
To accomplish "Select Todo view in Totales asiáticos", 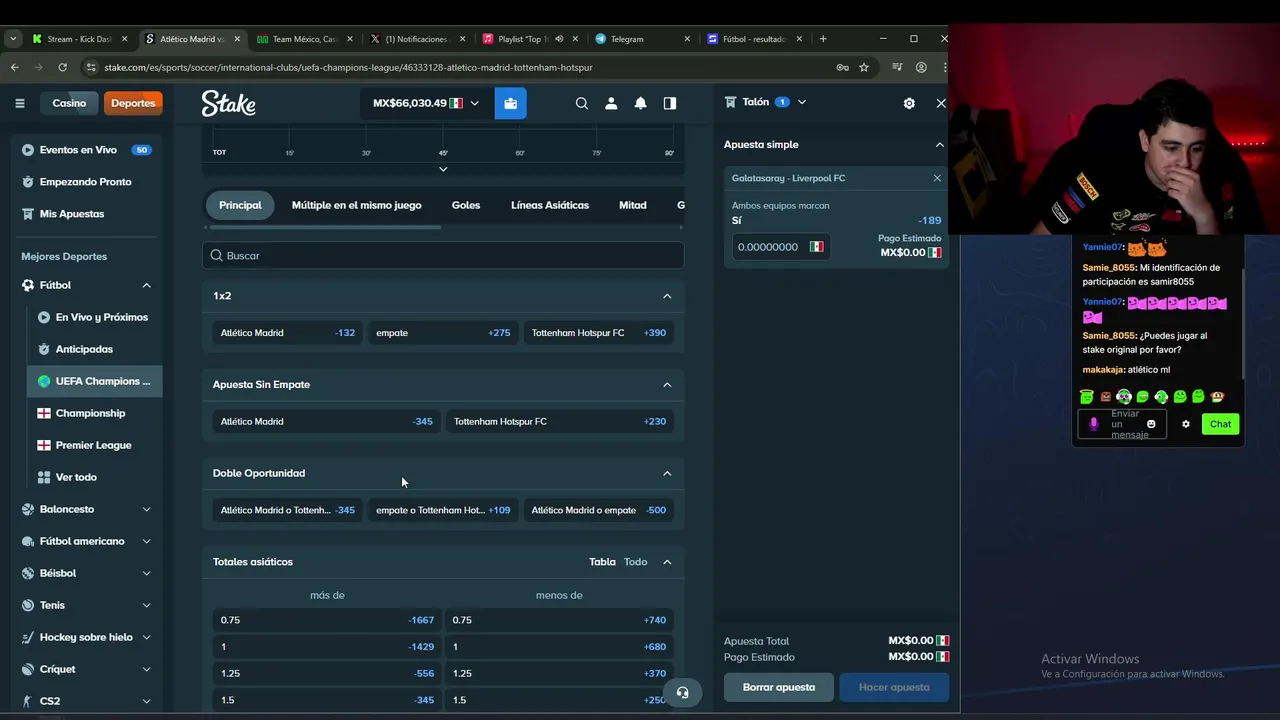I will click(636, 562).
